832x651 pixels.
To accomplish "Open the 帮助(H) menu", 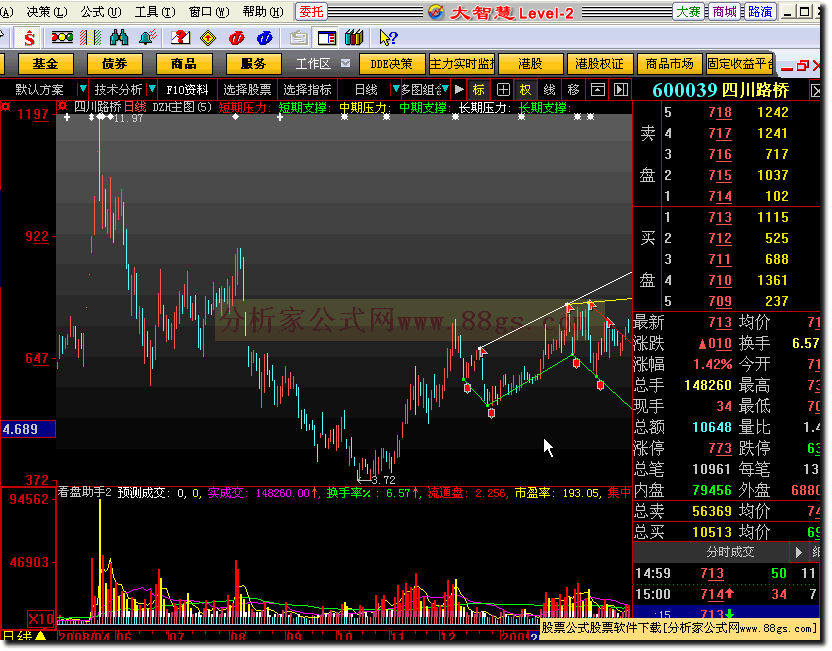I will (263, 12).
